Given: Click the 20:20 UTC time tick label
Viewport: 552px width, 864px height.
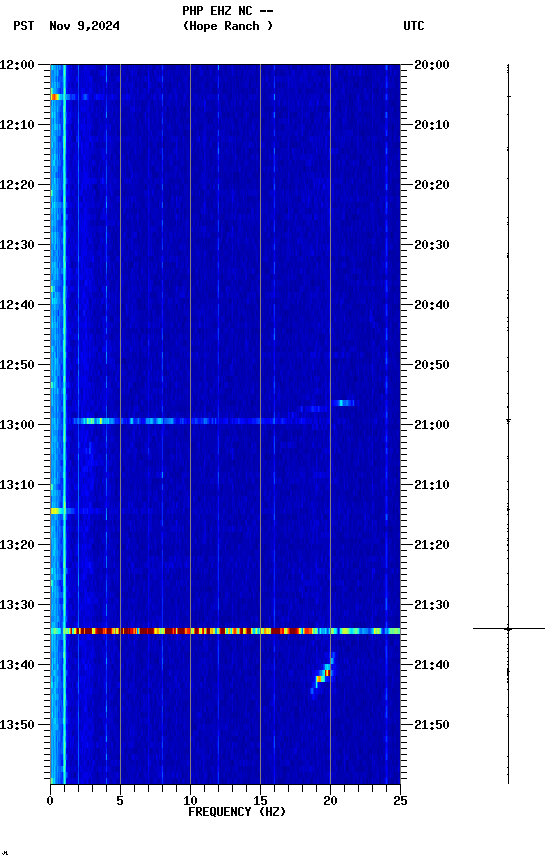Looking at the screenshot, I should [x=432, y=185].
